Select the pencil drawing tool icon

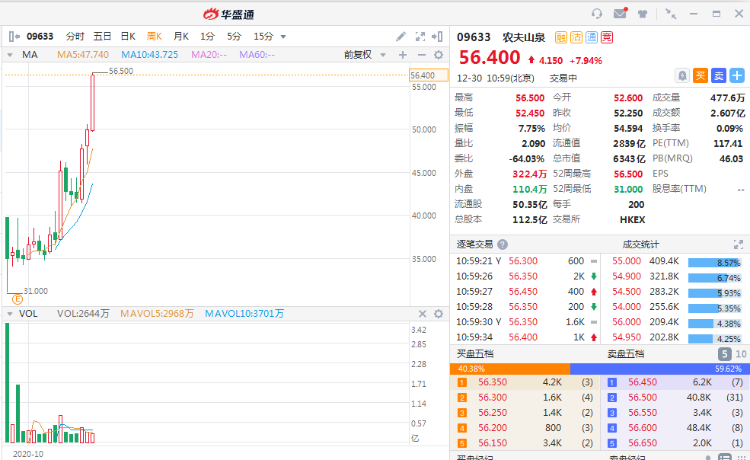coord(401,37)
